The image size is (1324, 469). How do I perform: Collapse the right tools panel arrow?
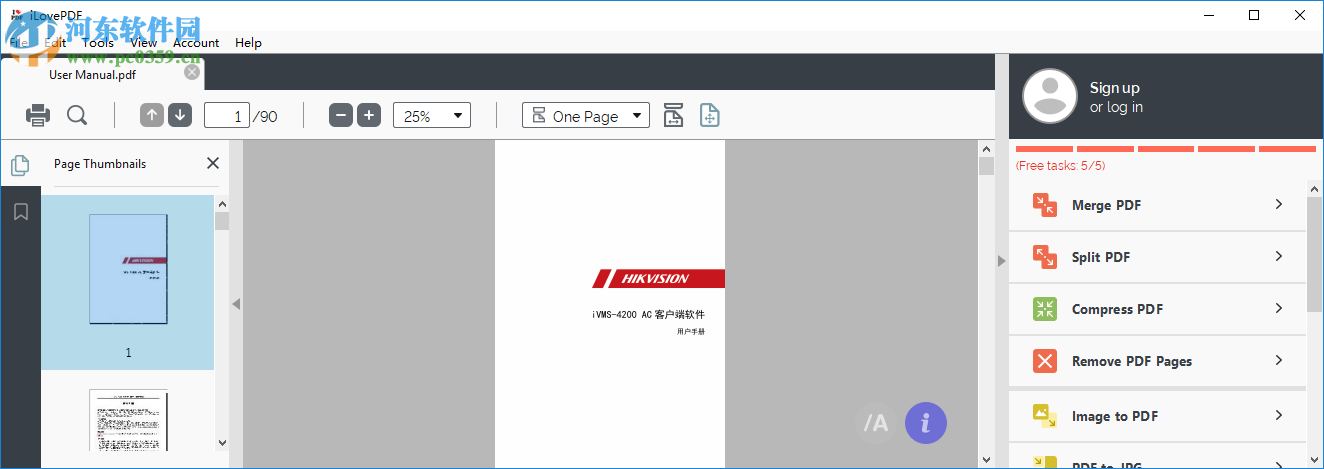(1001, 261)
